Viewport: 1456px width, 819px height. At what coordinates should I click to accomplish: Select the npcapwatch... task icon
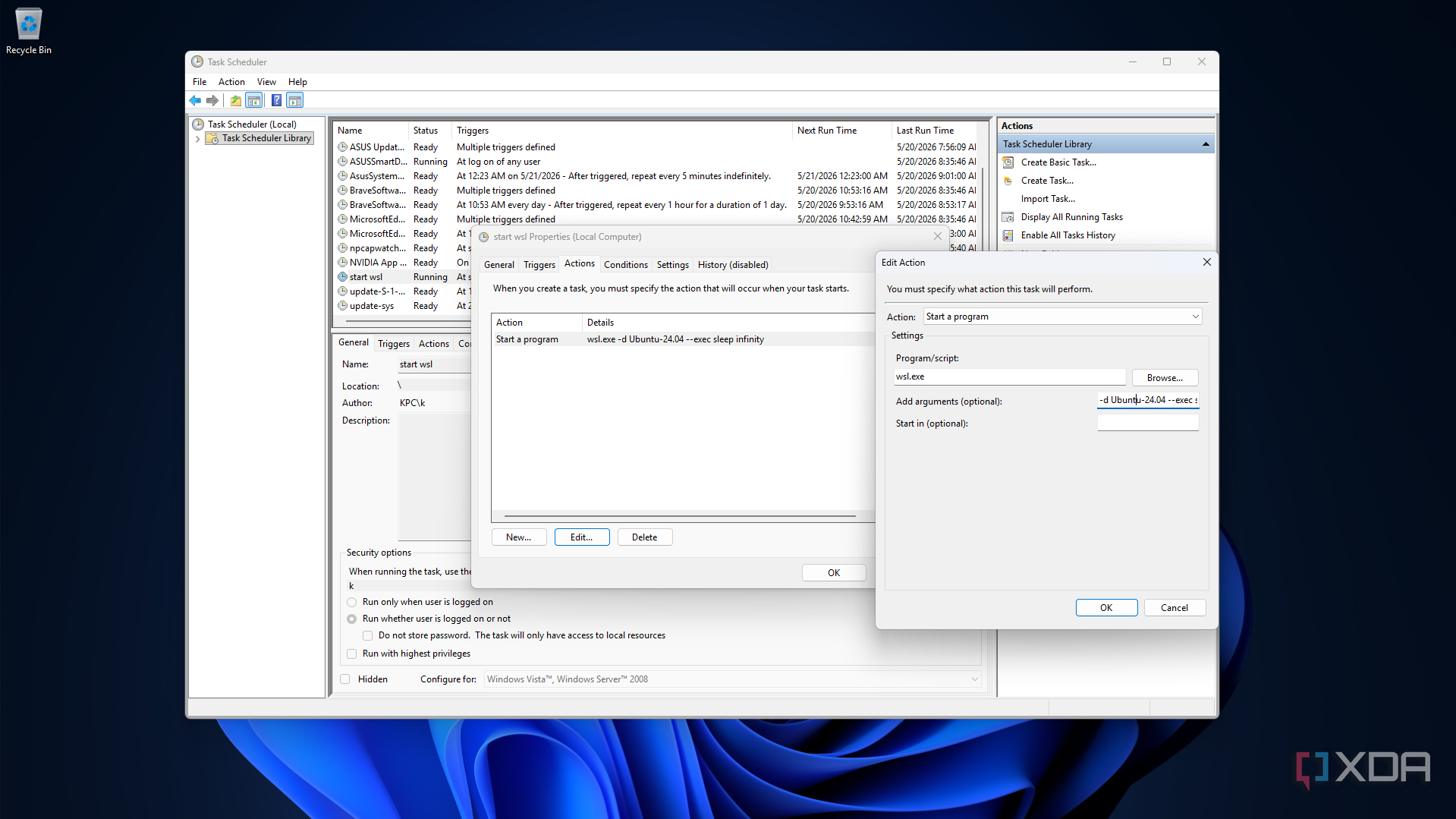point(343,248)
